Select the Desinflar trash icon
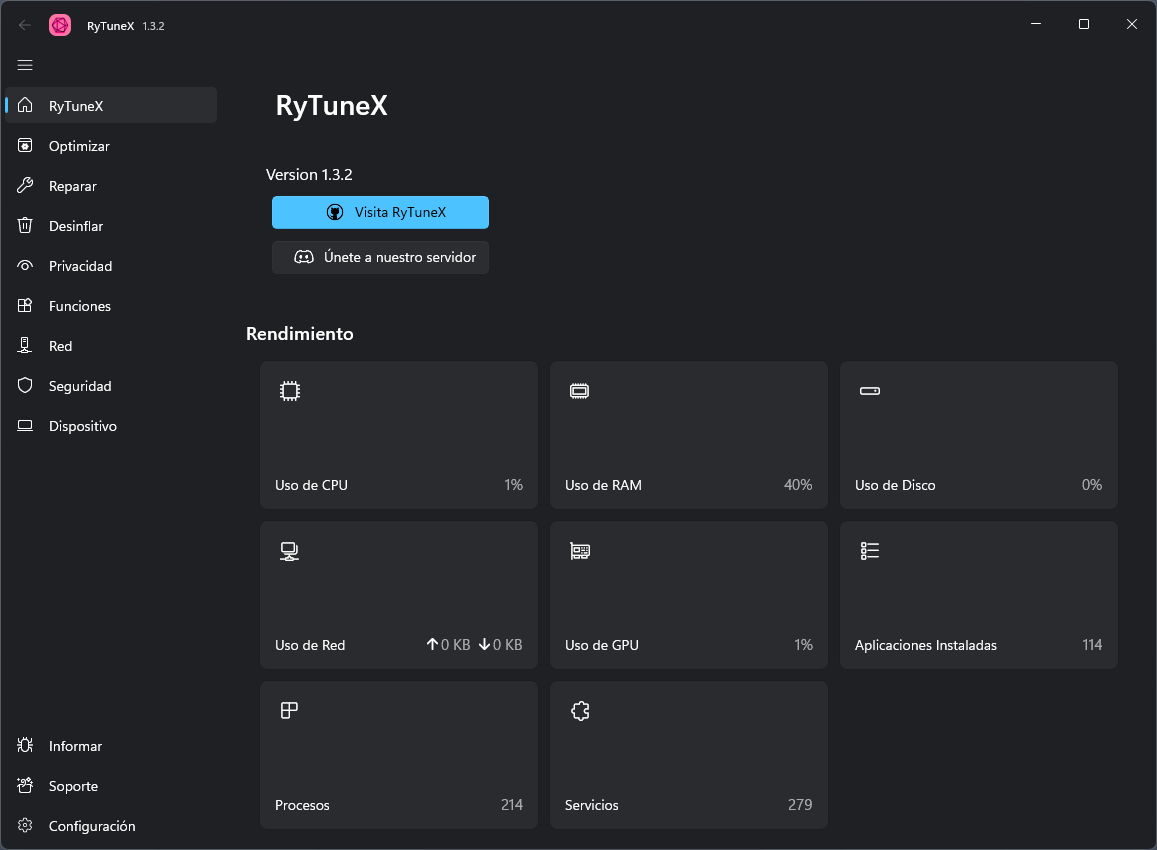The height and width of the screenshot is (850, 1157). (26, 226)
